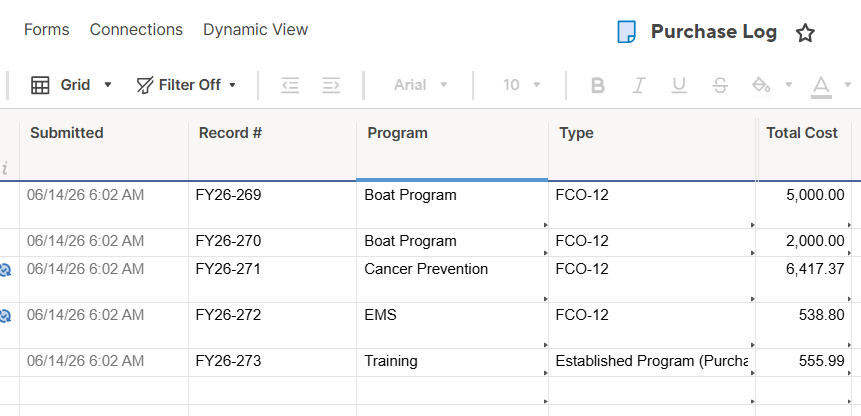Click the text color A icon

point(821,86)
